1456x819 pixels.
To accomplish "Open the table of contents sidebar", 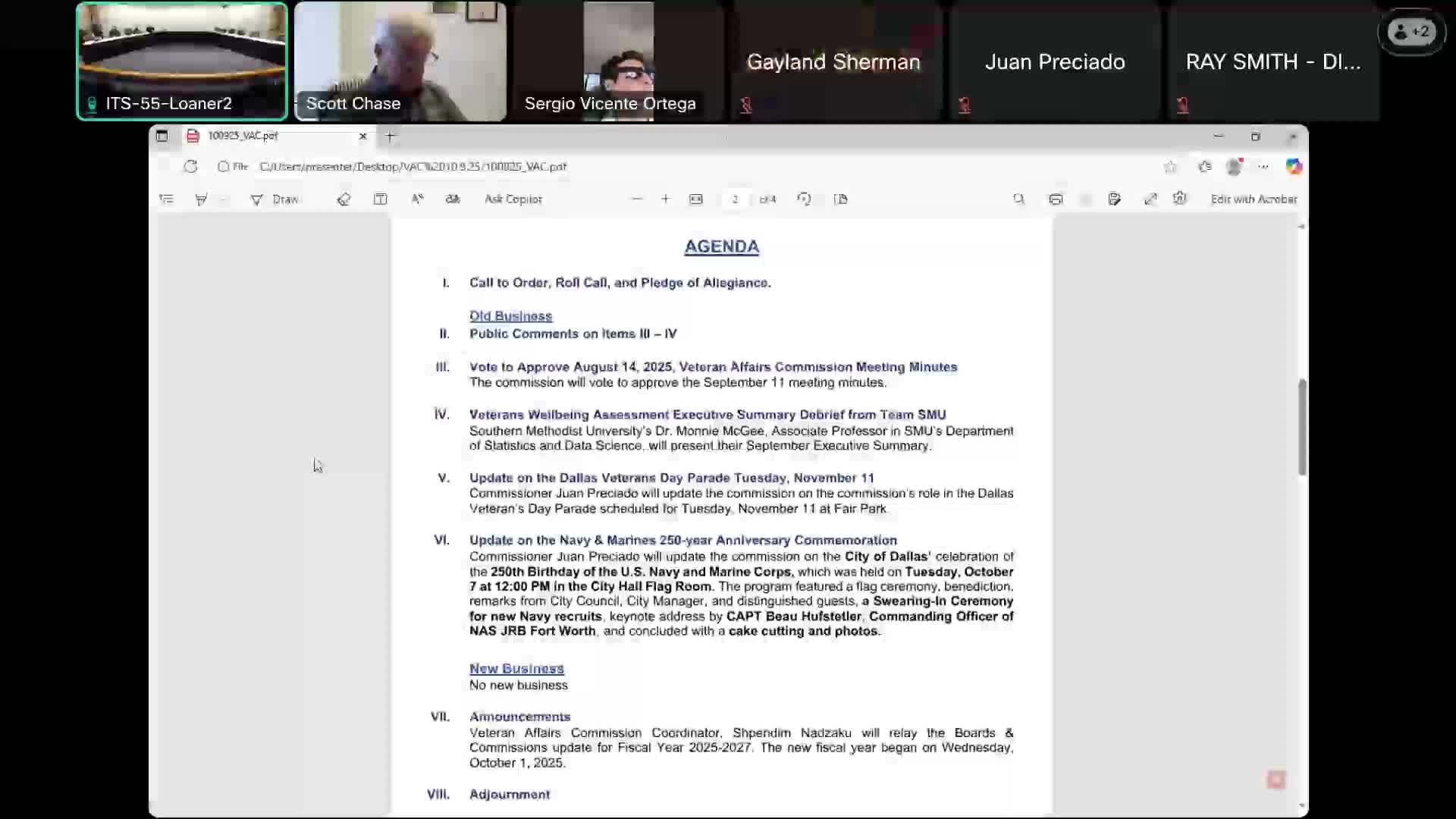I will click(167, 199).
